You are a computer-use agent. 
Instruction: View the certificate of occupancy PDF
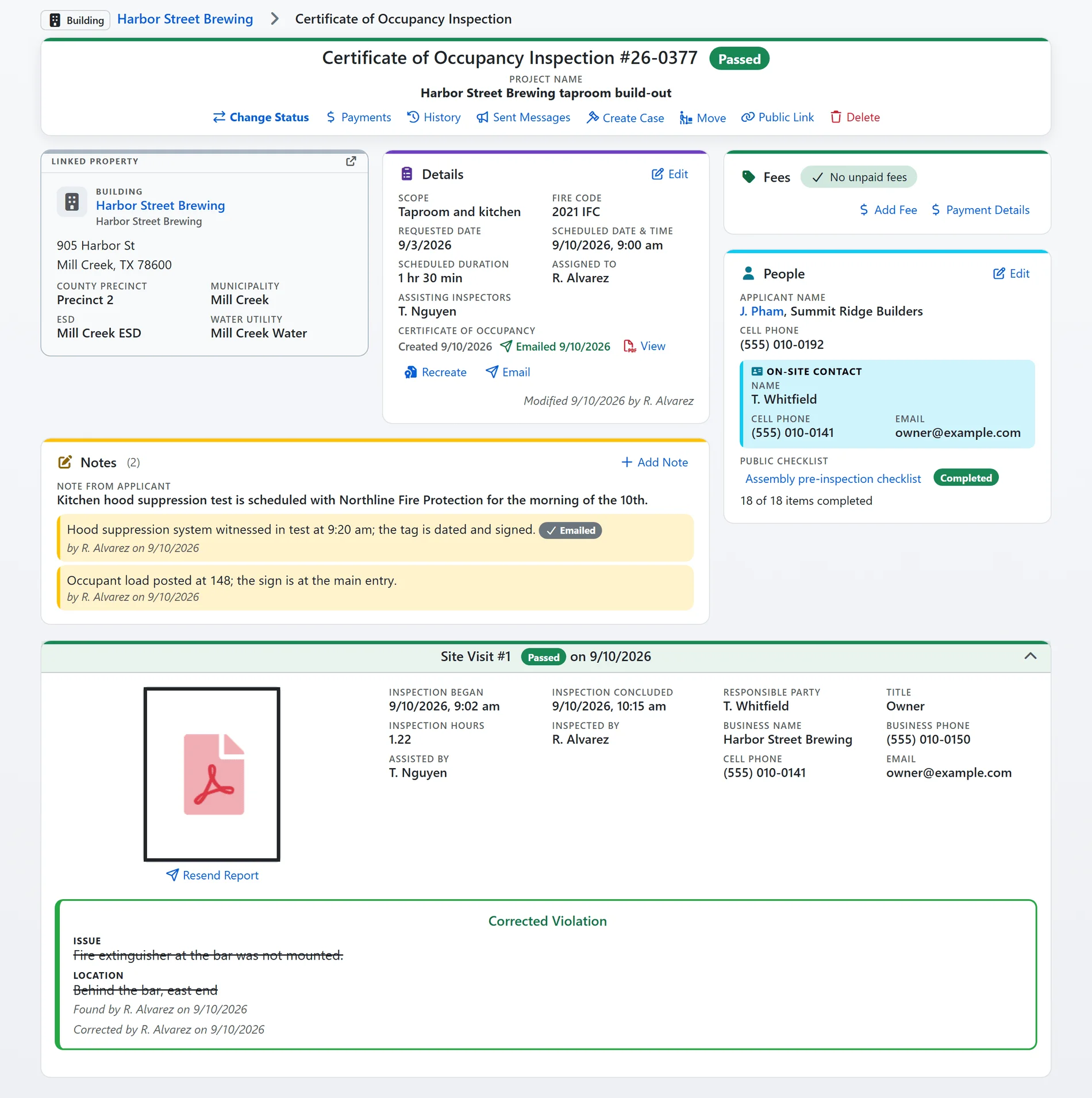[653, 346]
